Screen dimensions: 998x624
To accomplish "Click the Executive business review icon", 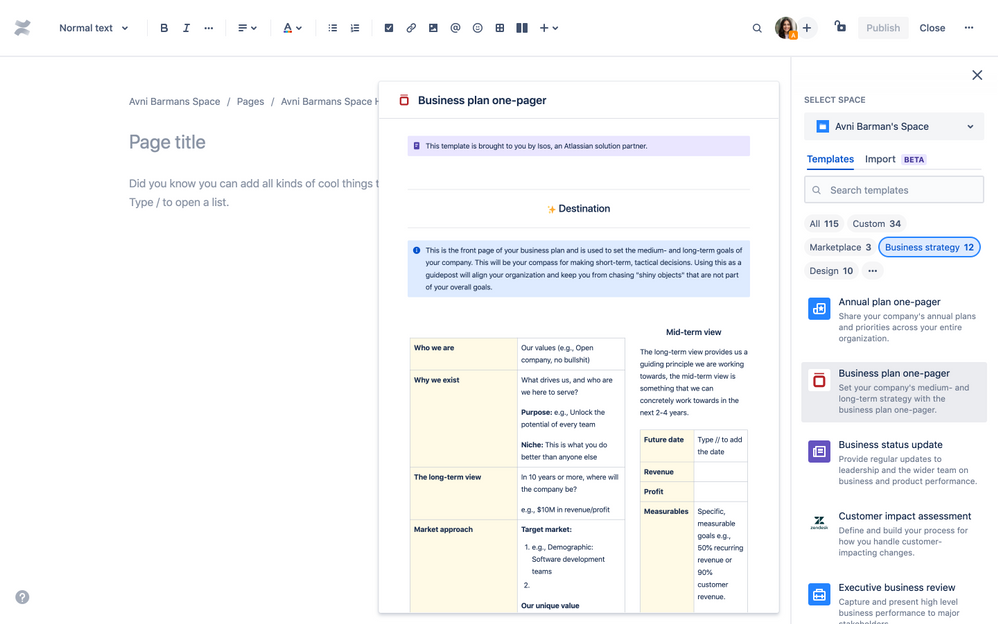I will 819,594.
